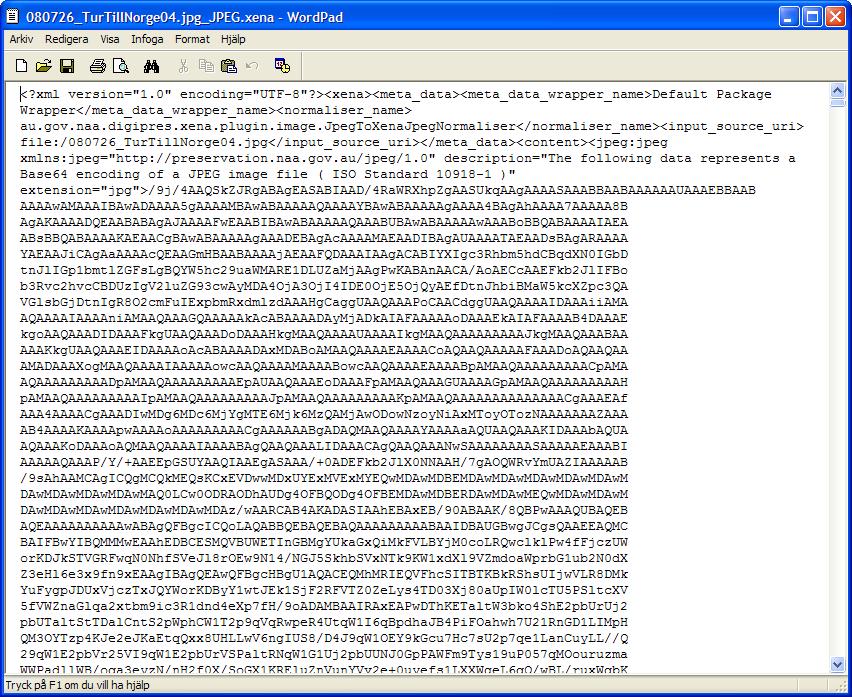Click the vertical scrollbar thumb
852x697 pixels.
click(x=837, y=102)
